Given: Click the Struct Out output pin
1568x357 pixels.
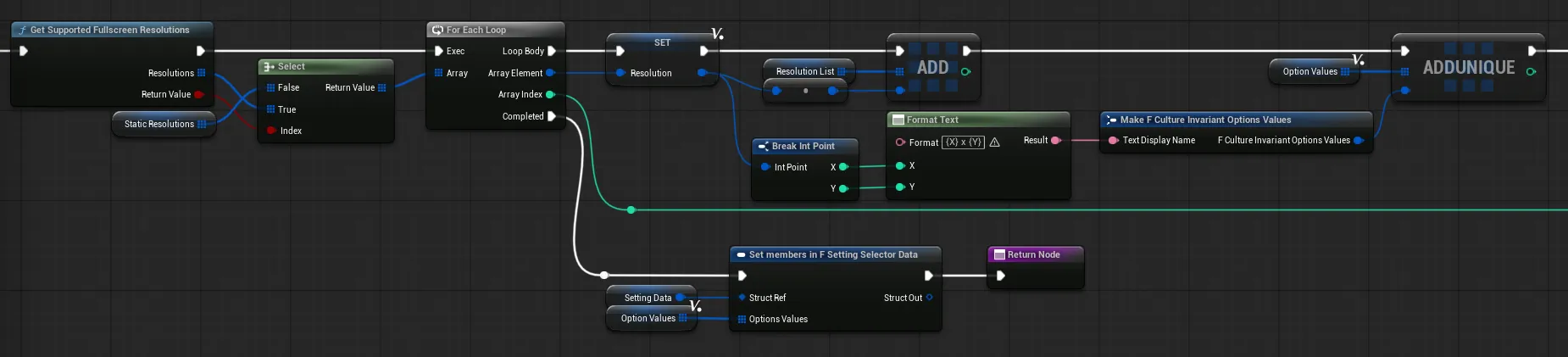Looking at the screenshot, I should 930,298.
